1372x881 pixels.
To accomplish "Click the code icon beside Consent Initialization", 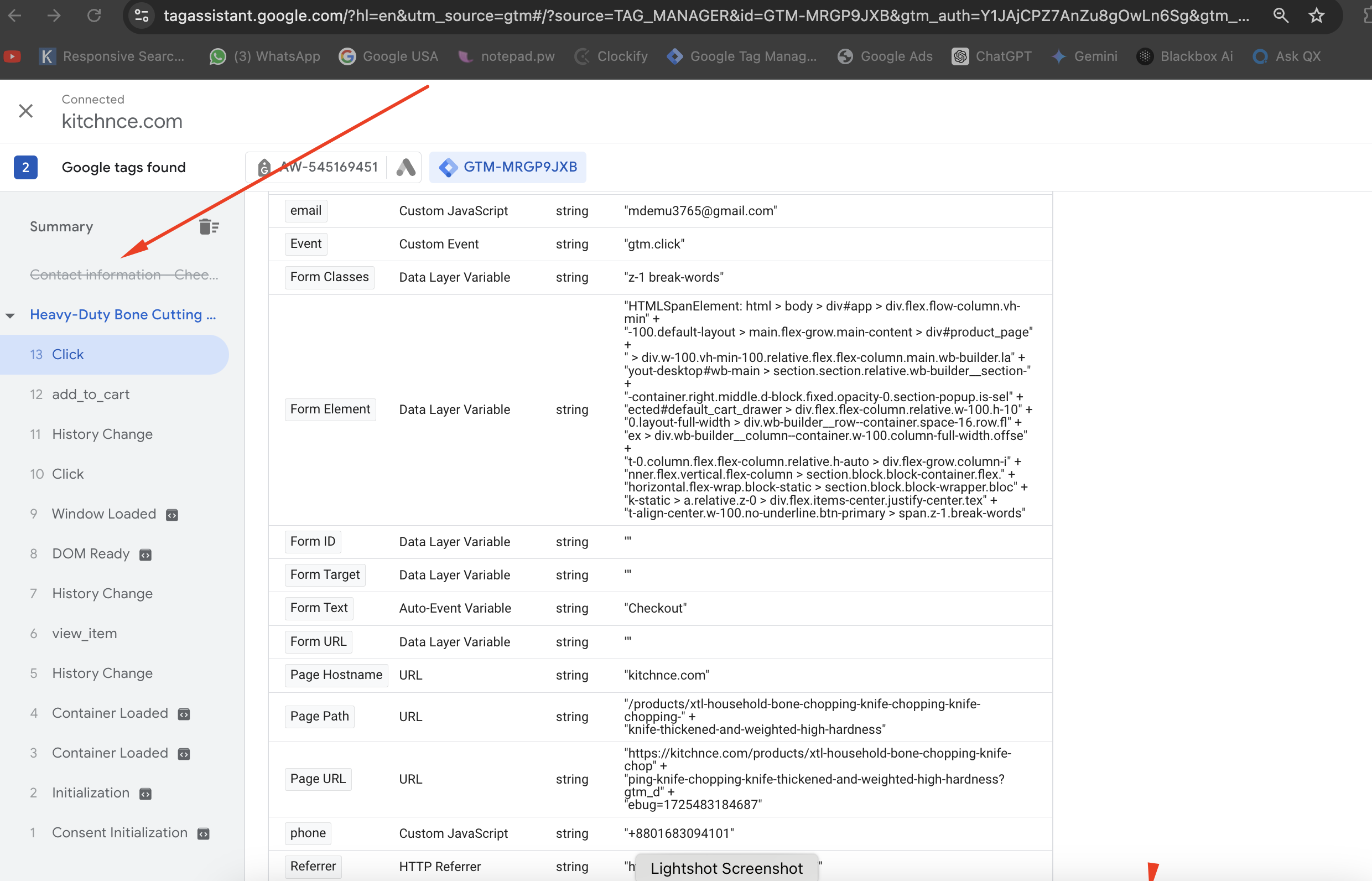I will coord(204,834).
